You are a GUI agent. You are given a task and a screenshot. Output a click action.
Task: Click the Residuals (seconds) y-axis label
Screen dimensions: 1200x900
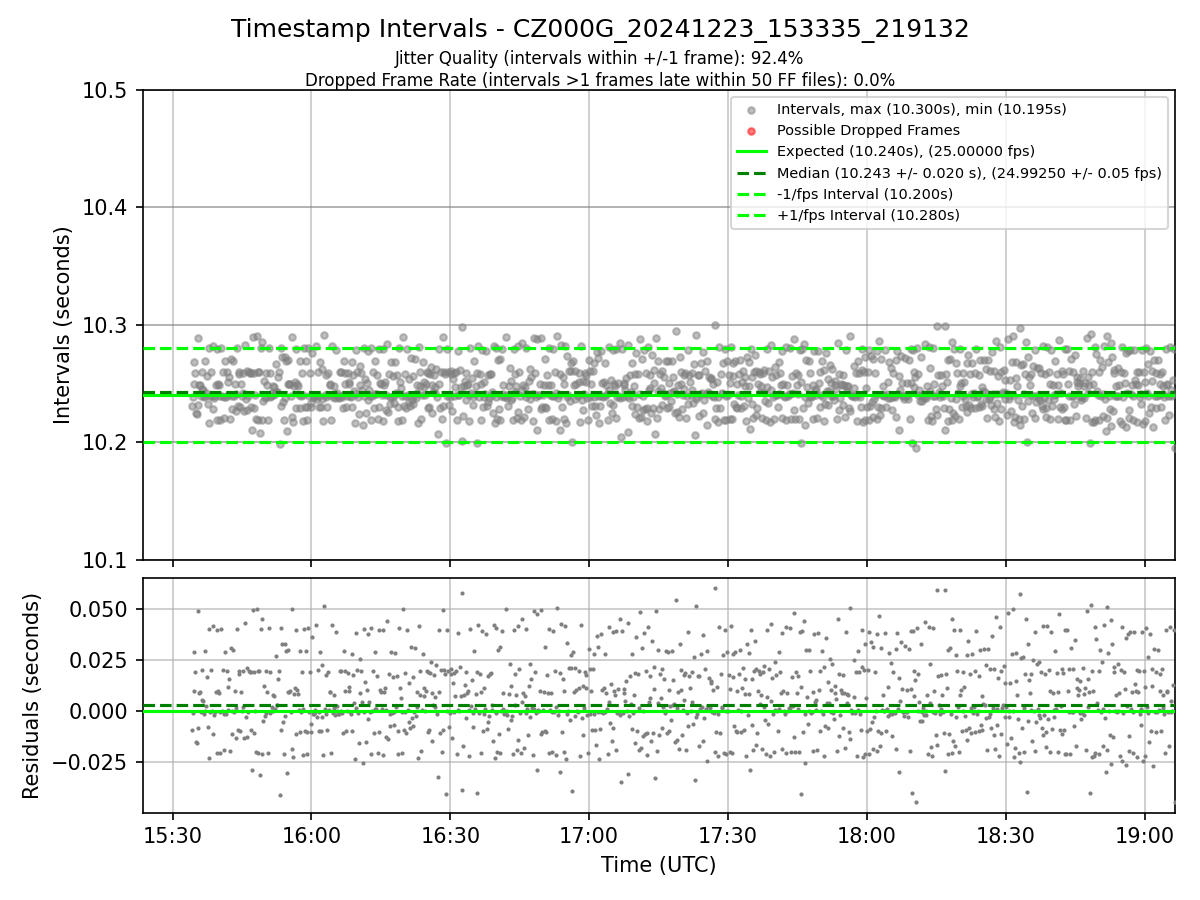[32, 696]
